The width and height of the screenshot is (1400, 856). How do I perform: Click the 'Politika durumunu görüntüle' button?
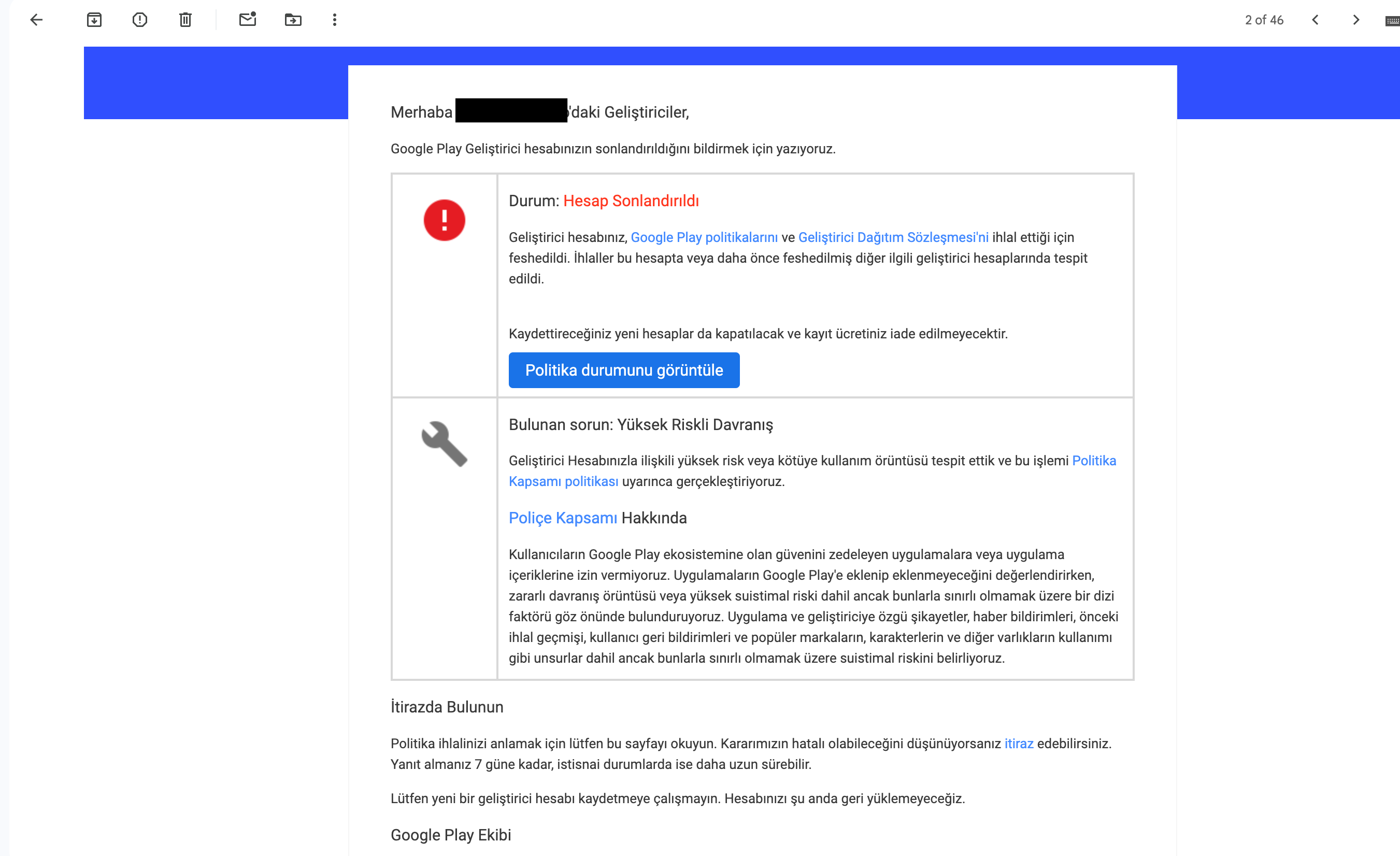(x=624, y=370)
